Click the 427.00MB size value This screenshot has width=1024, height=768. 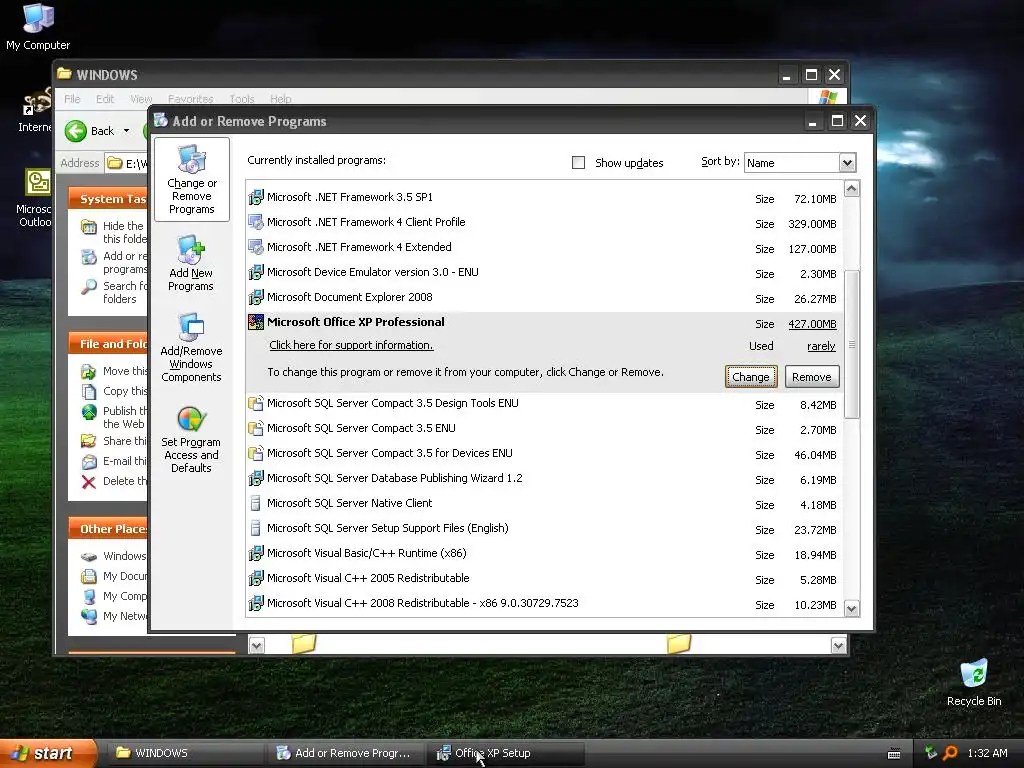(812, 324)
